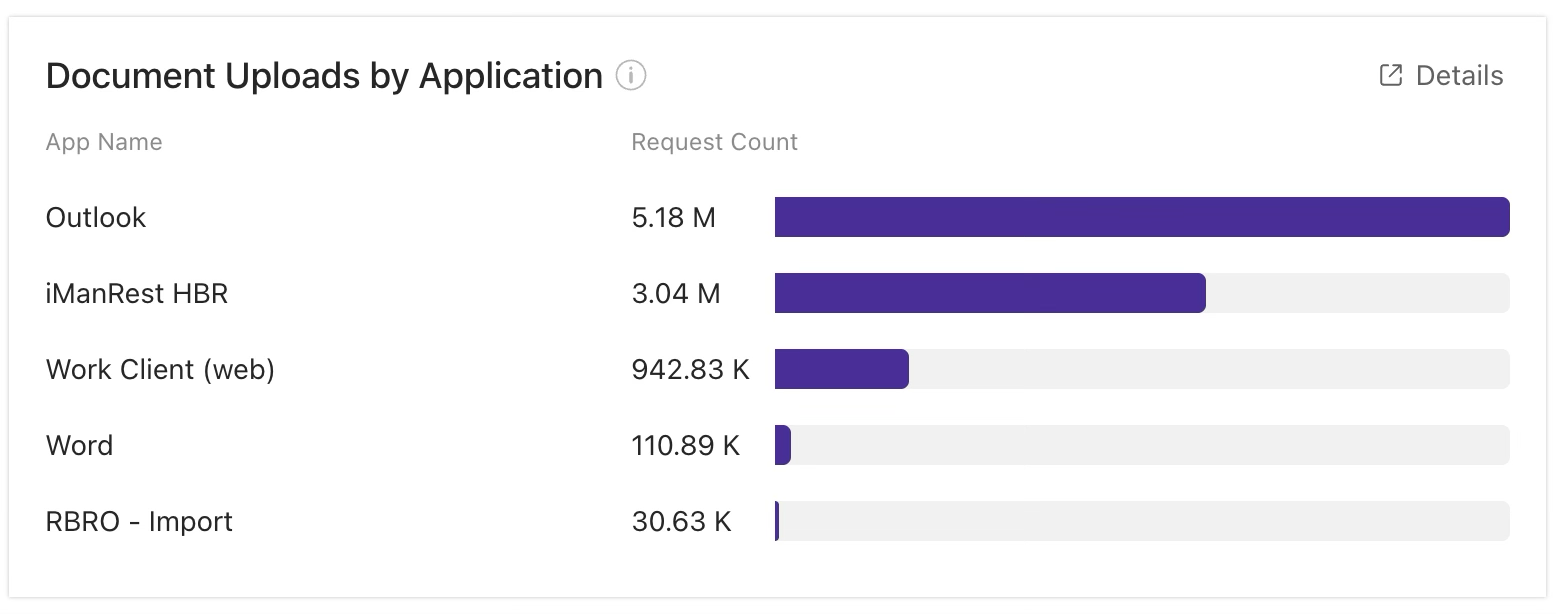The image size is (1556, 614).
Task: Click the Request Count column header
Action: coord(715,142)
